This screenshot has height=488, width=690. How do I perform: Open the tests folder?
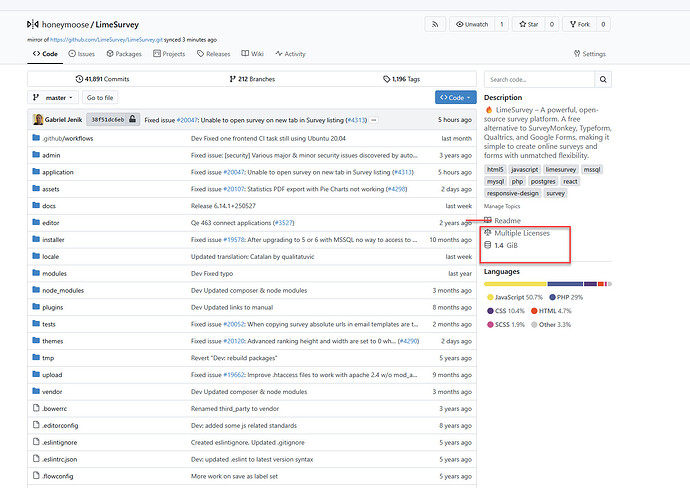coord(49,324)
